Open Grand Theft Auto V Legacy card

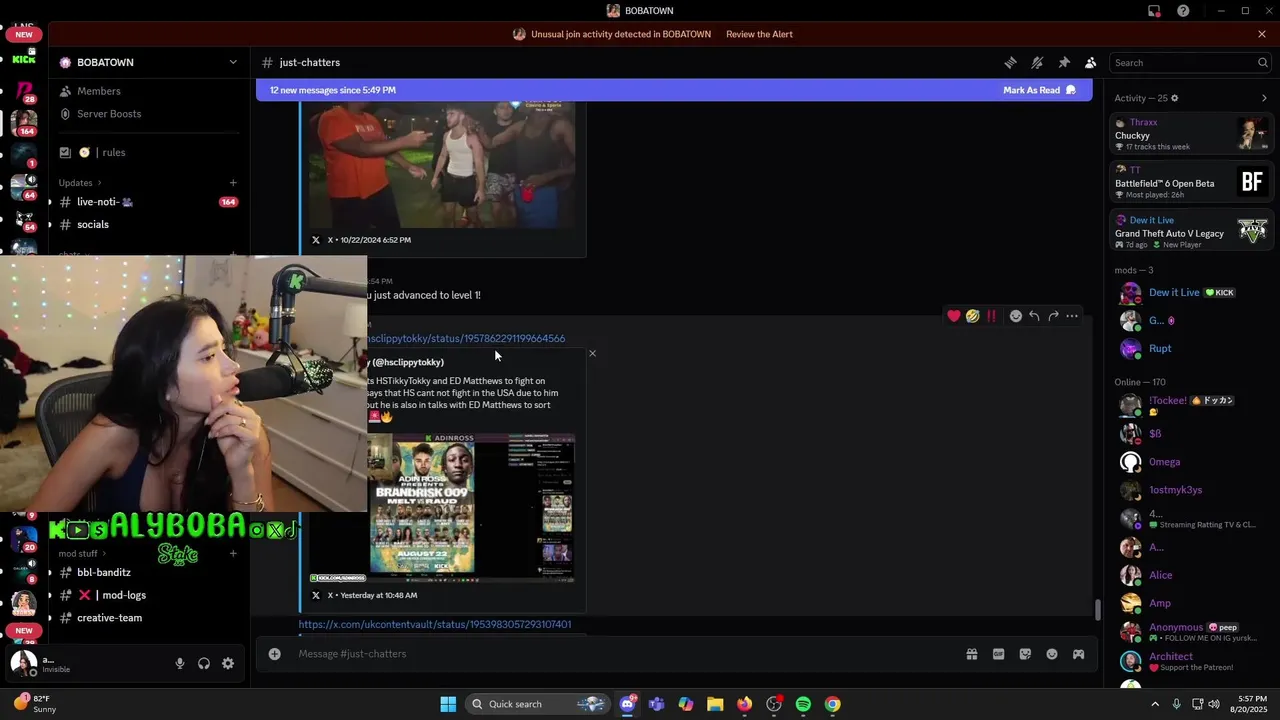(1192, 232)
